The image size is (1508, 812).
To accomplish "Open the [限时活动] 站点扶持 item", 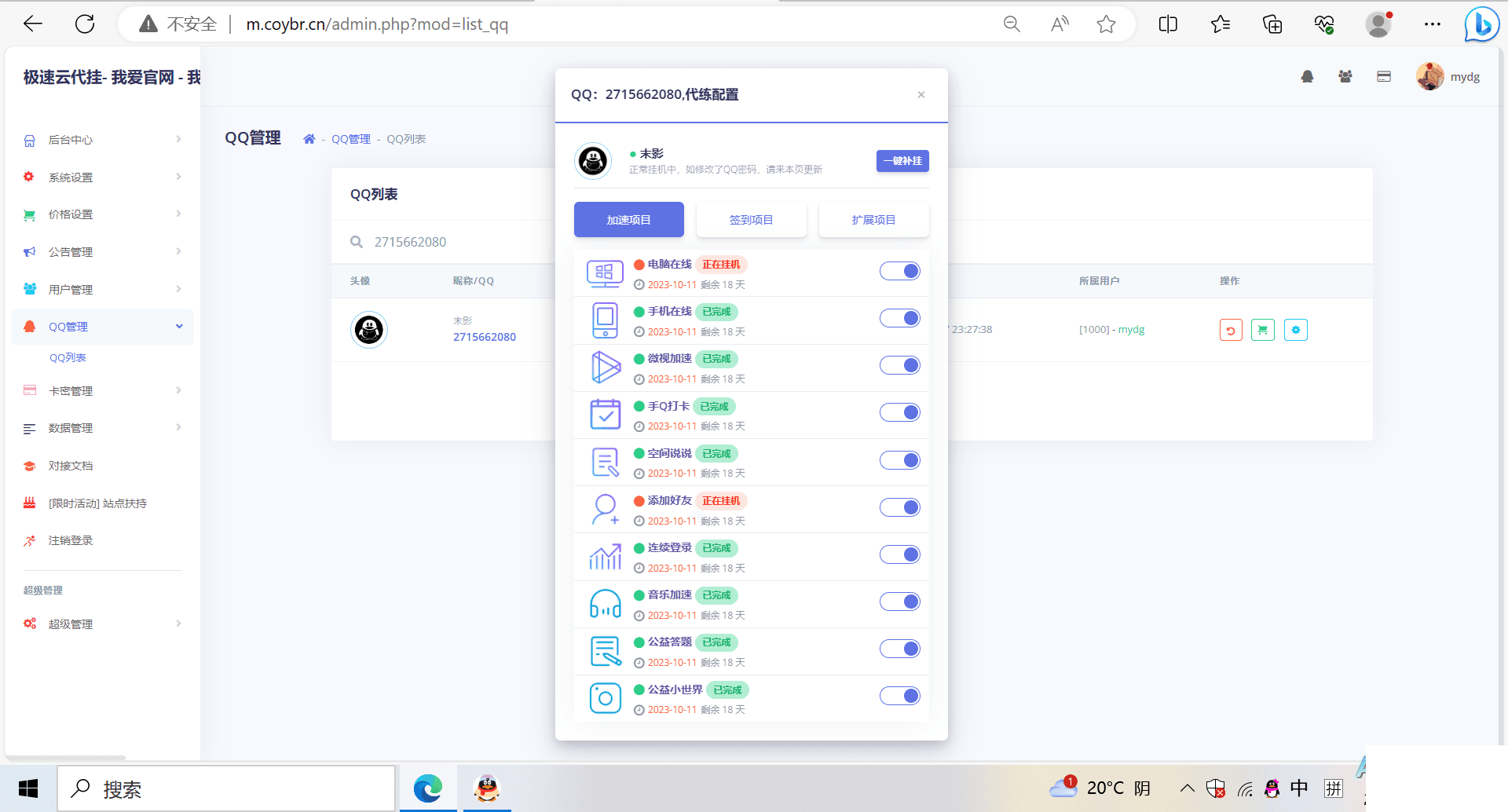I will coord(102,503).
